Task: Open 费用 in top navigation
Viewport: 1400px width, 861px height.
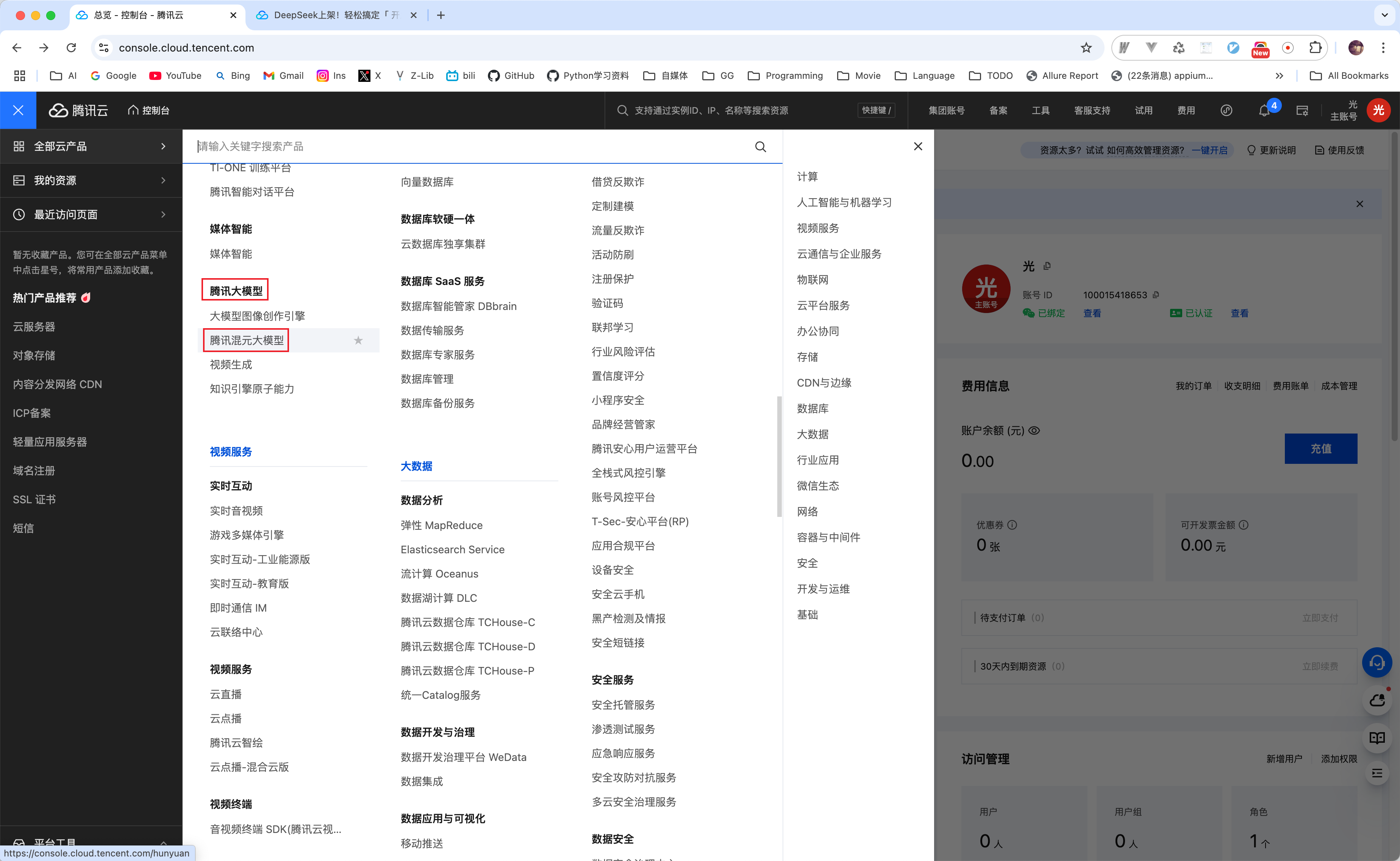Action: pos(1186,111)
